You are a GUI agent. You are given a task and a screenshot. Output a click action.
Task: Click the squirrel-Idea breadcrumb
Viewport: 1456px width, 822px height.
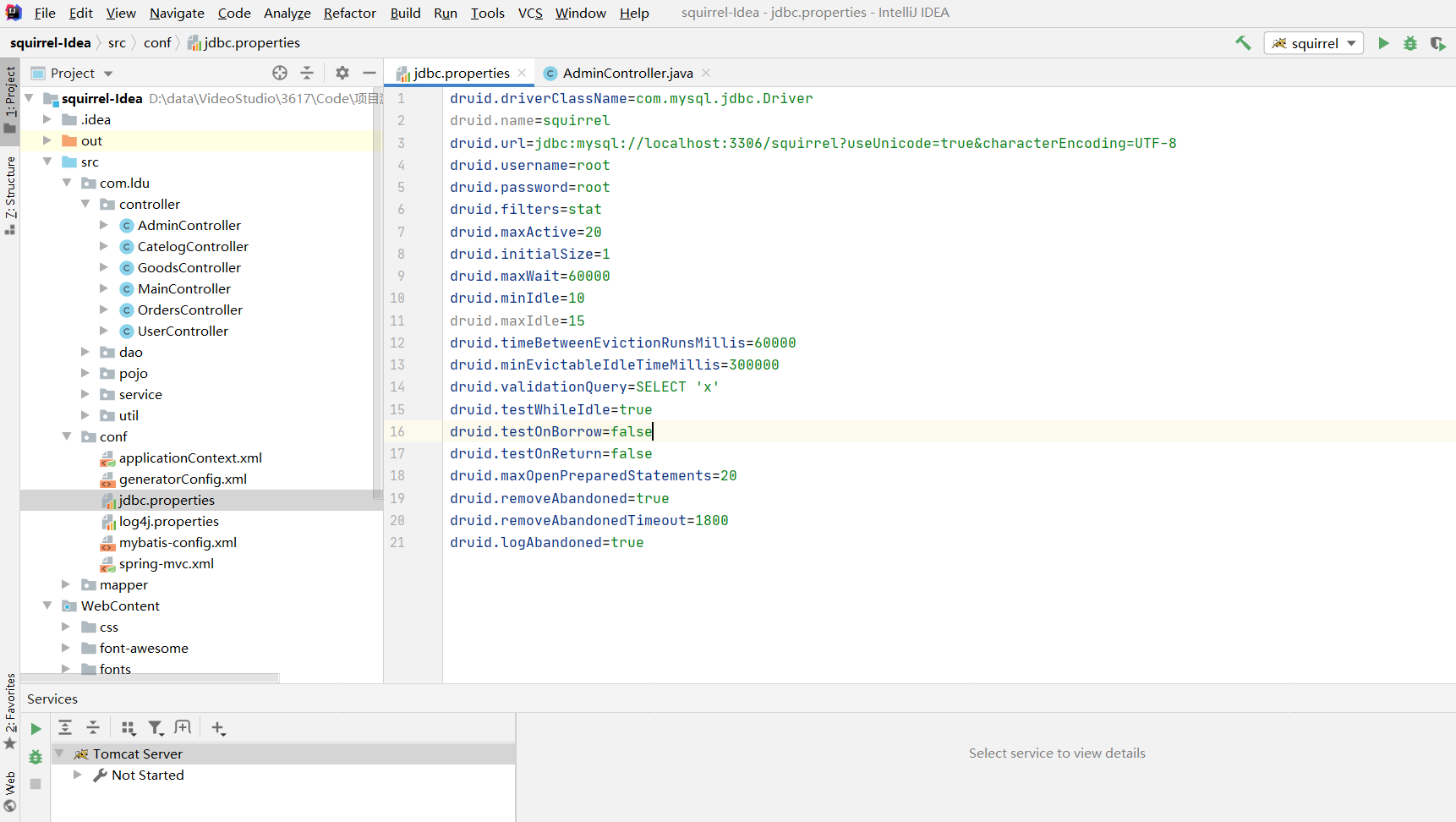tap(51, 42)
